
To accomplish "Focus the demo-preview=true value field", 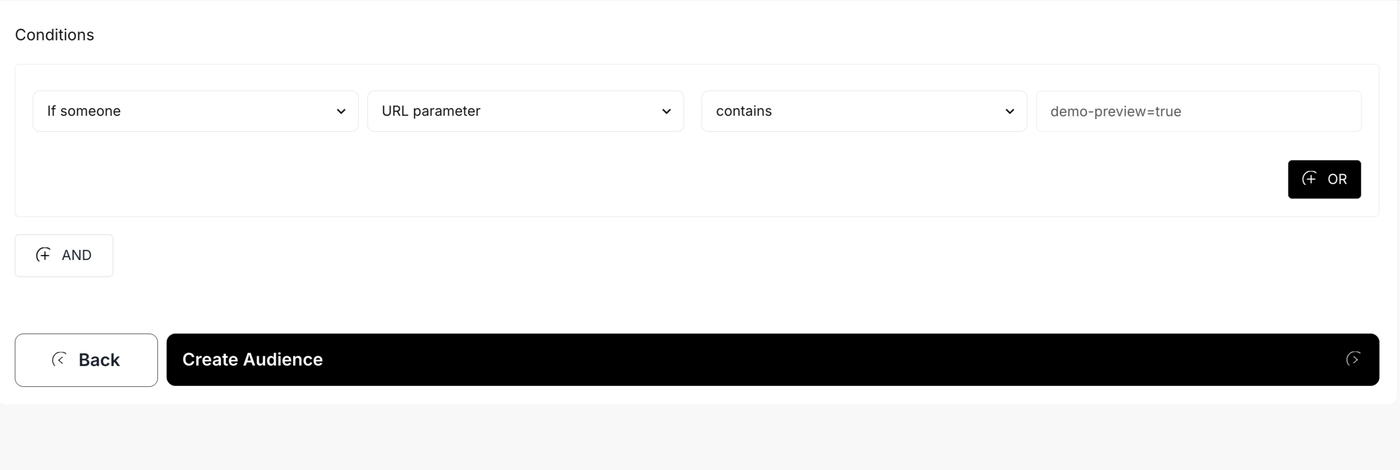I will click(x=1198, y=111).
